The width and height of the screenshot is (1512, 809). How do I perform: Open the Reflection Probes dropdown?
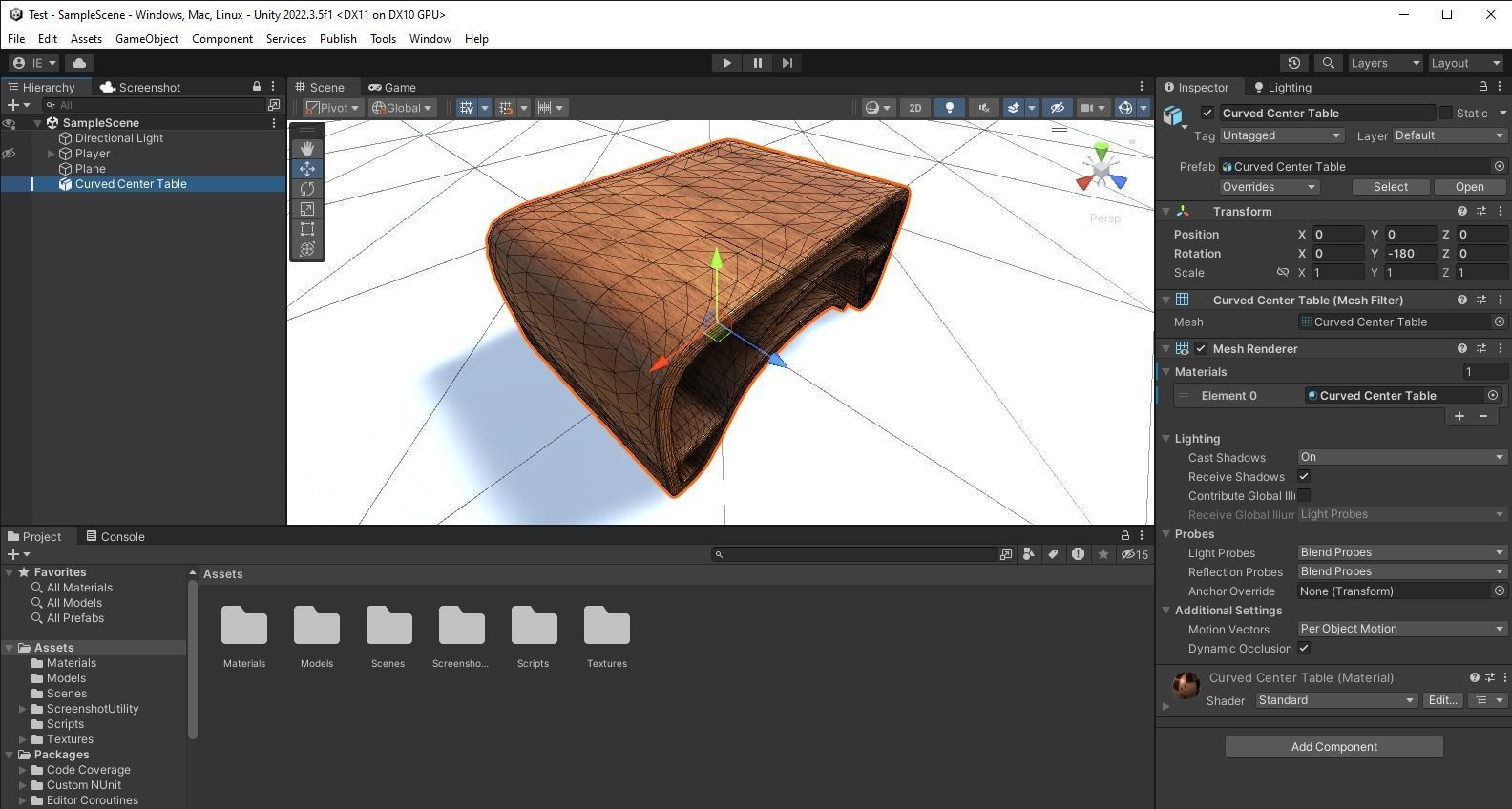(1402, 571)
